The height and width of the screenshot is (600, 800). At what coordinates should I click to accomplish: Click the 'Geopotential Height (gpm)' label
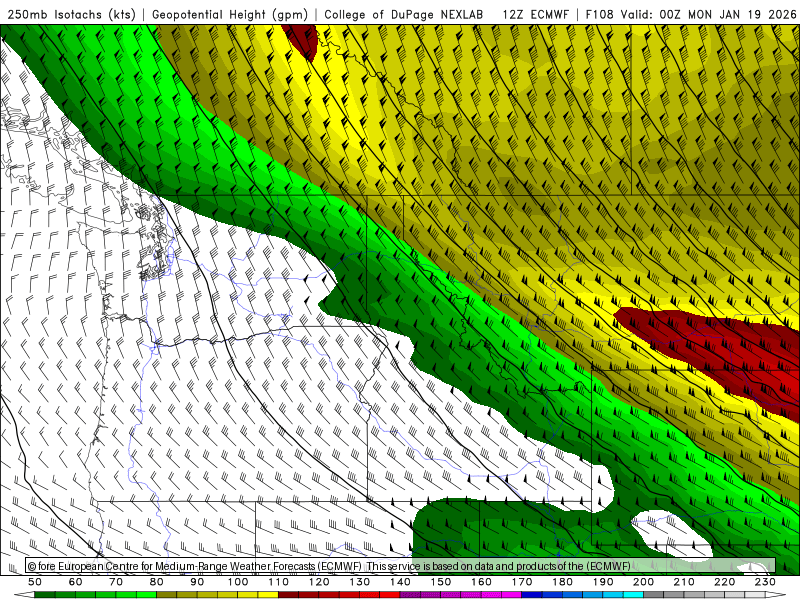point(230,15)
